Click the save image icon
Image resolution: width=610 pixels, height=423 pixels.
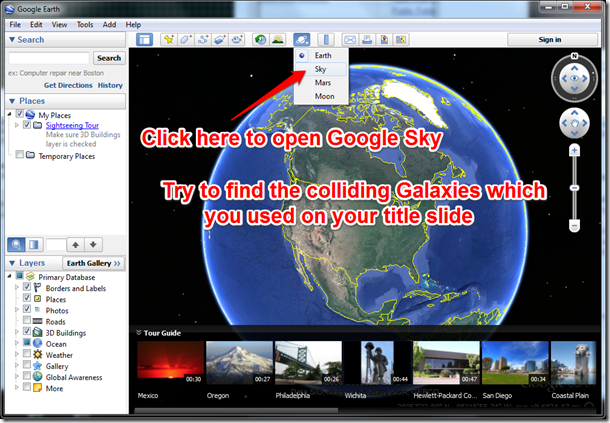pos(384,40)
